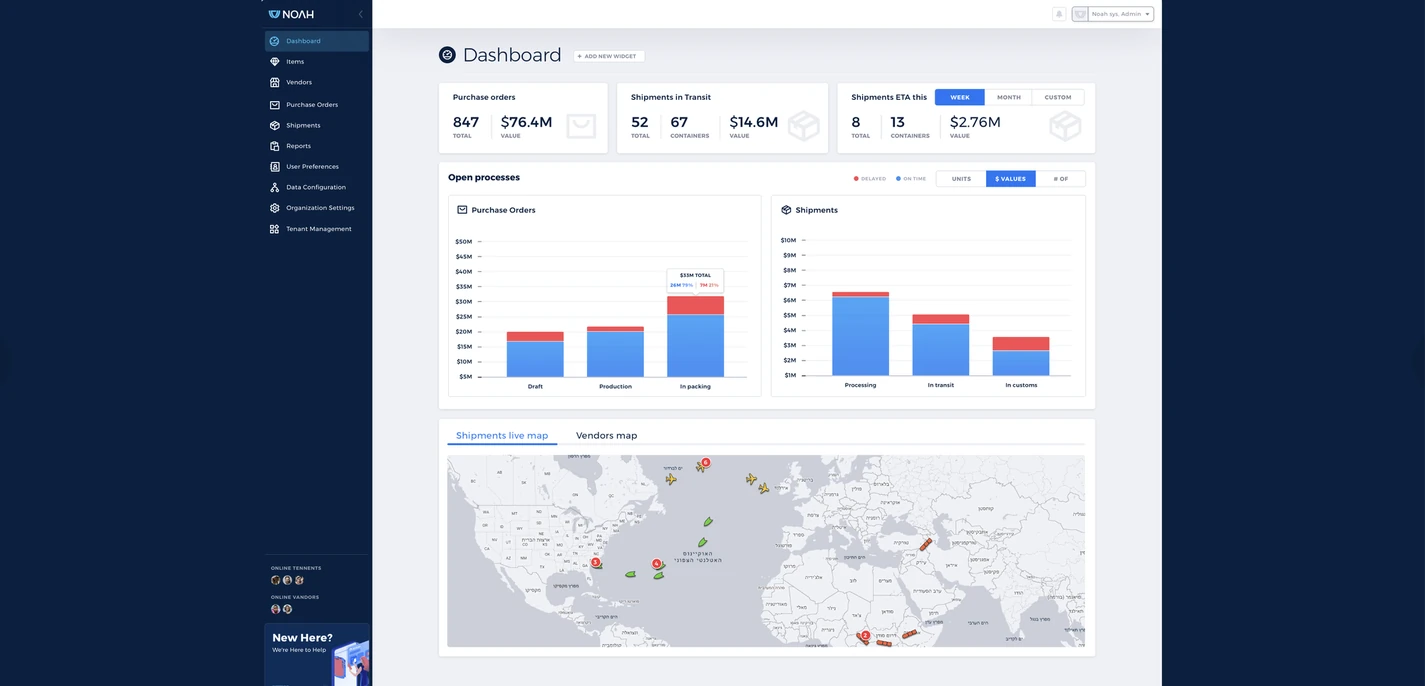Viewport: 1425px width, 686px height.
Task: Click the map cluster marker numbered 3
Action: click(595, 562)
